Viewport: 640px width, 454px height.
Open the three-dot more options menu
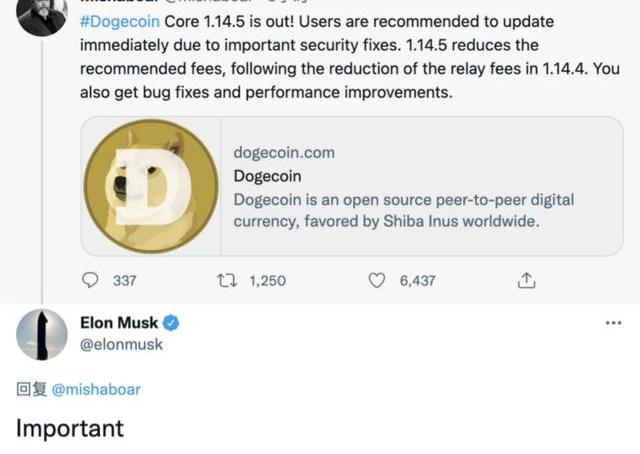tap(613, 323)
